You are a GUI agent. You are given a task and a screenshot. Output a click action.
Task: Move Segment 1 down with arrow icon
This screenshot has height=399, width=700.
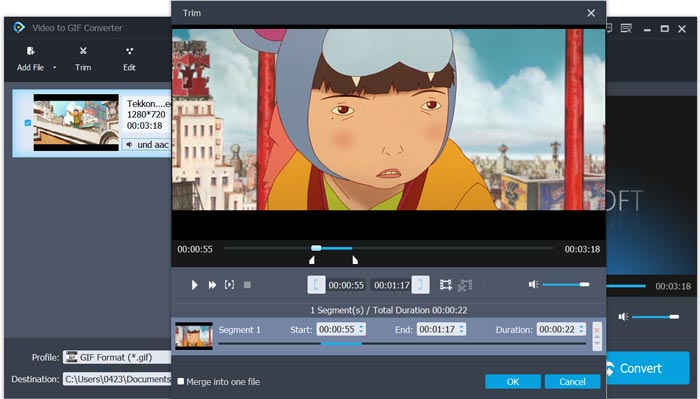tap(597, 343)
